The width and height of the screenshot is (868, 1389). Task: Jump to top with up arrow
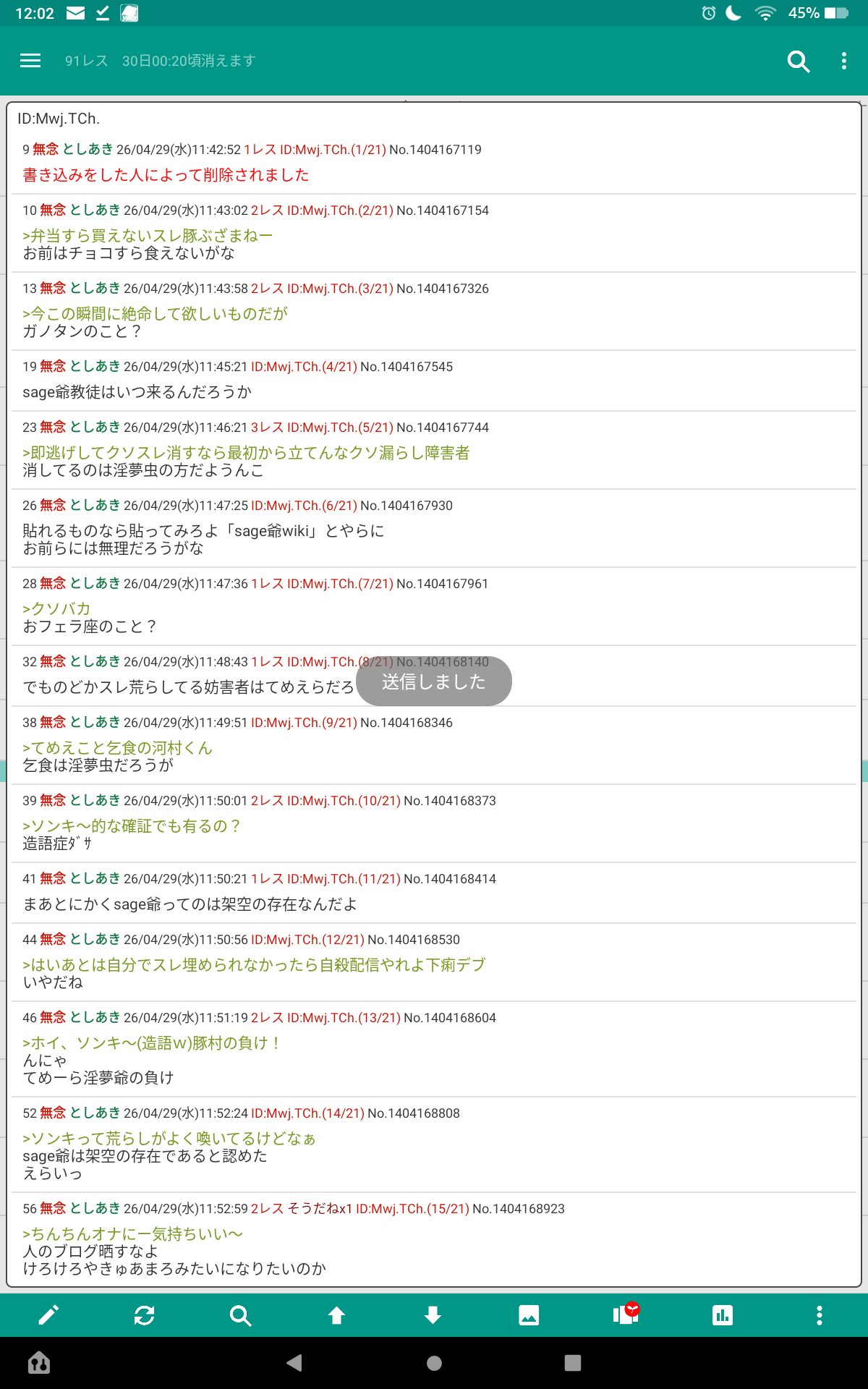pyautogui.click(x=336, y=1315)
